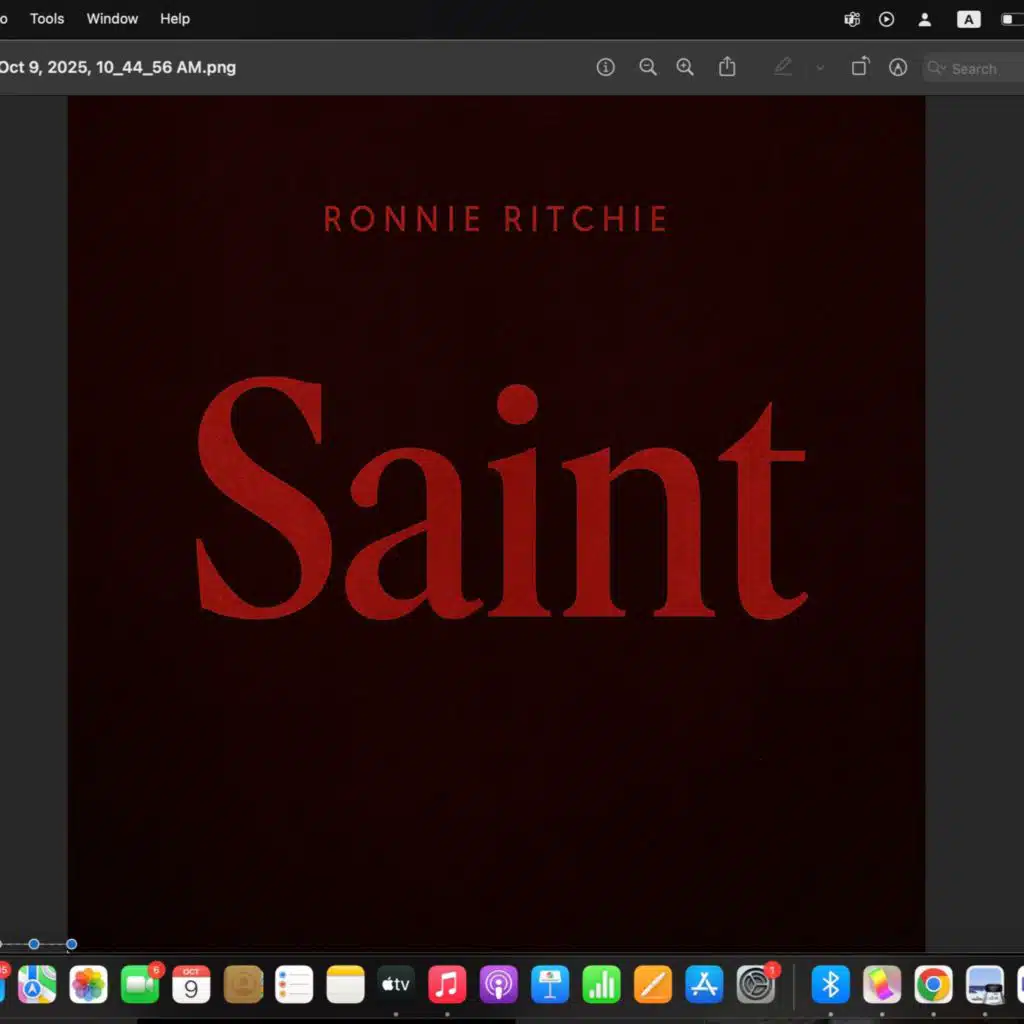
Task: Rotate the image with the Rotate button
Action: [859, 67]
